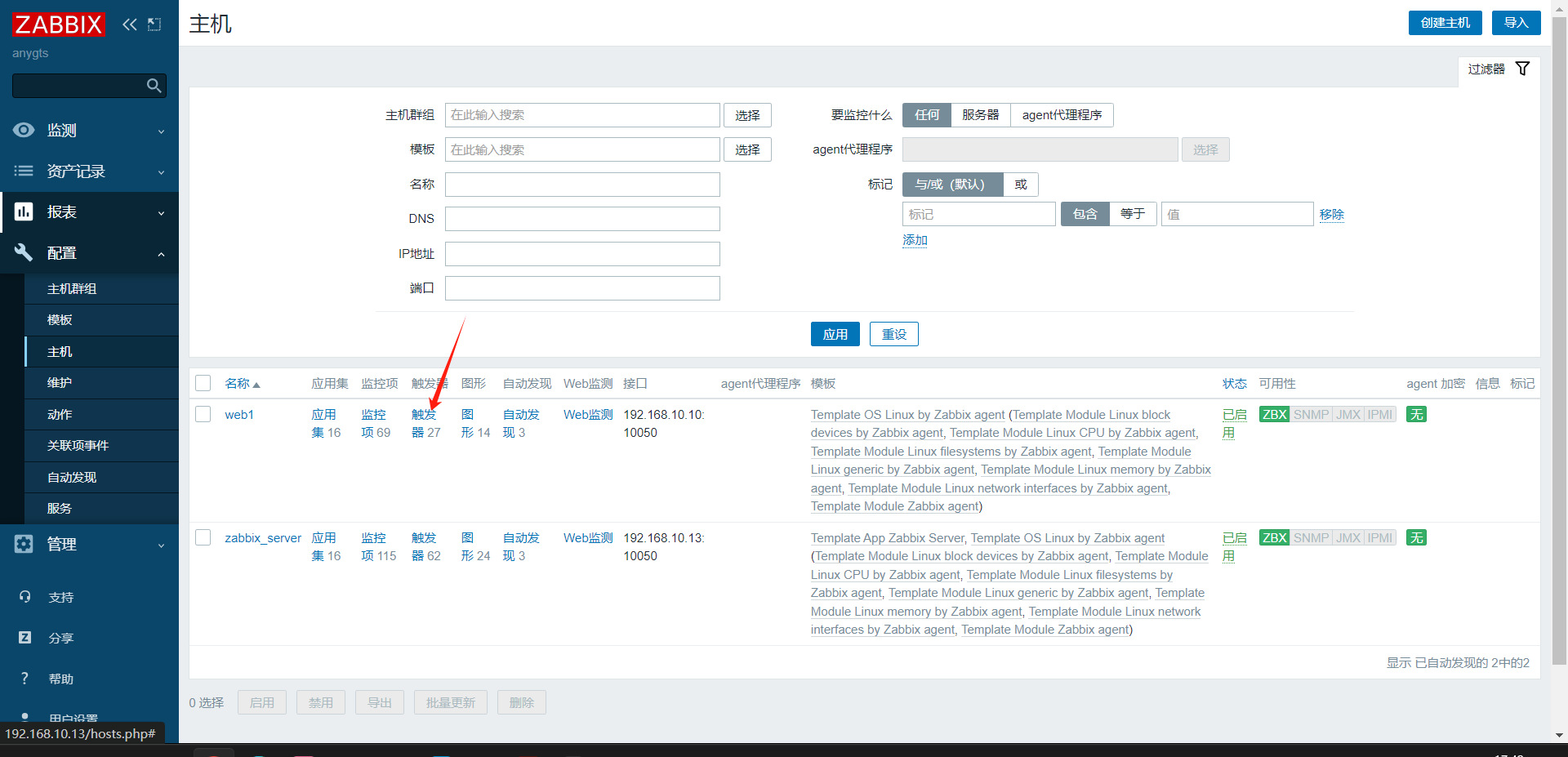Click the sidebar hide toggle icon
Viewport: 1568px width, 757px height.
pos(154,24)
